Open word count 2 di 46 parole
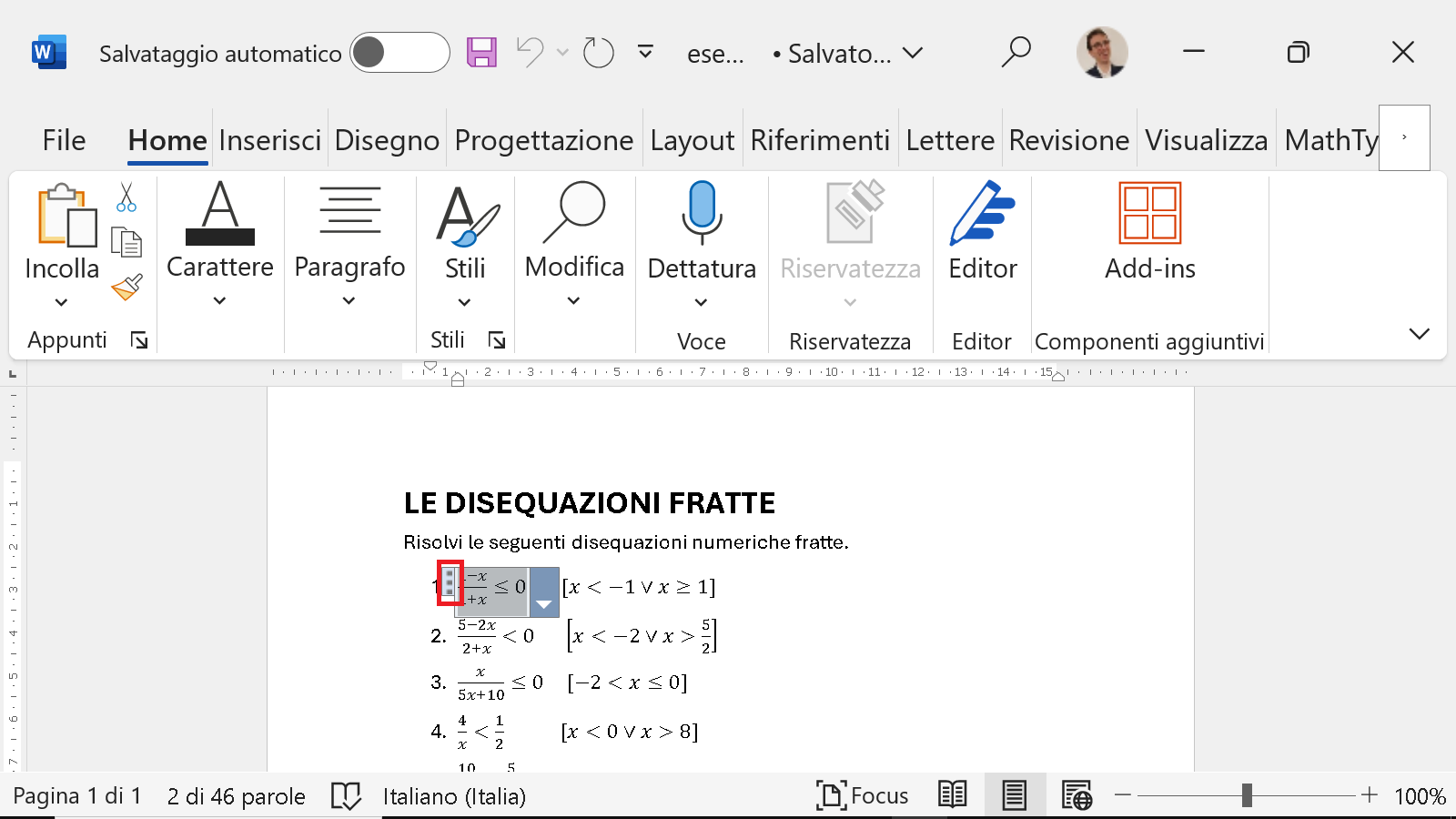The height and width of the screenshot is (819, 1456). (x=237, y=796)
